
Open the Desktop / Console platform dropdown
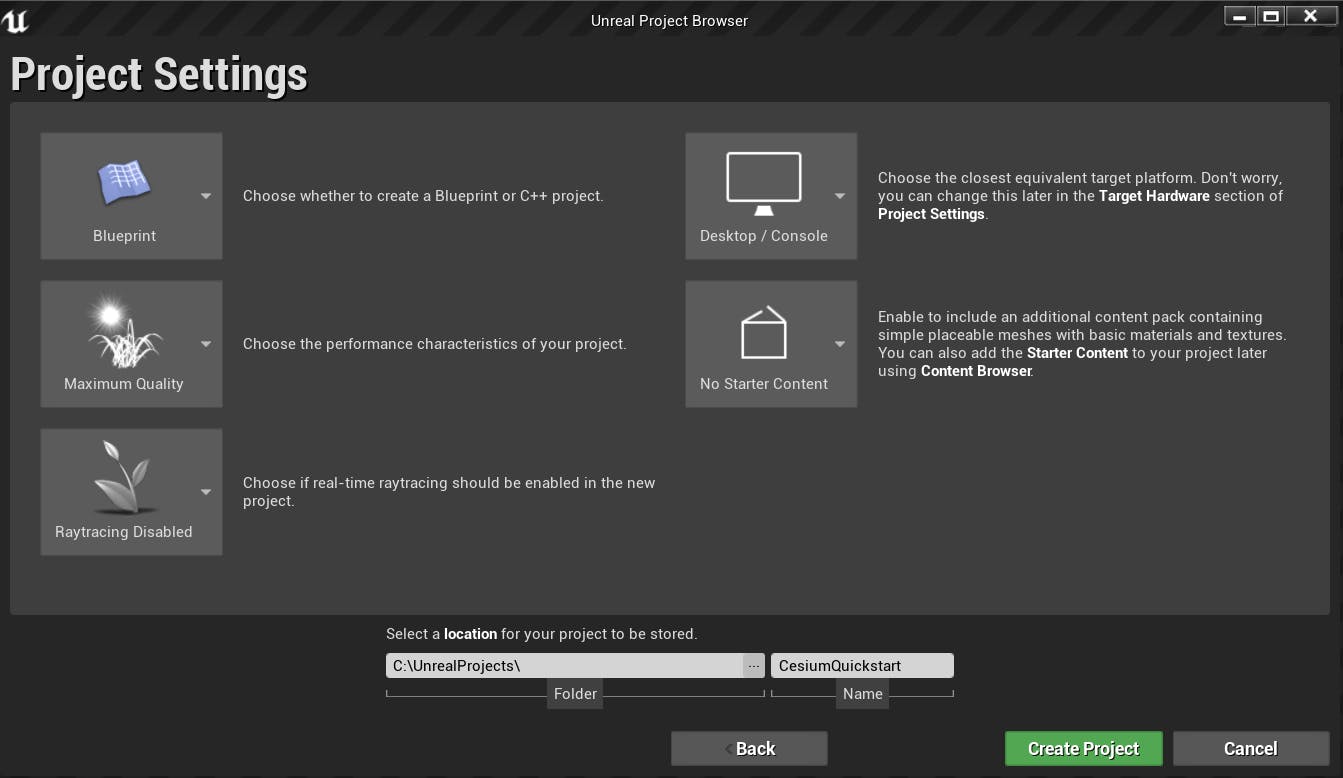(x=840, y=196)
